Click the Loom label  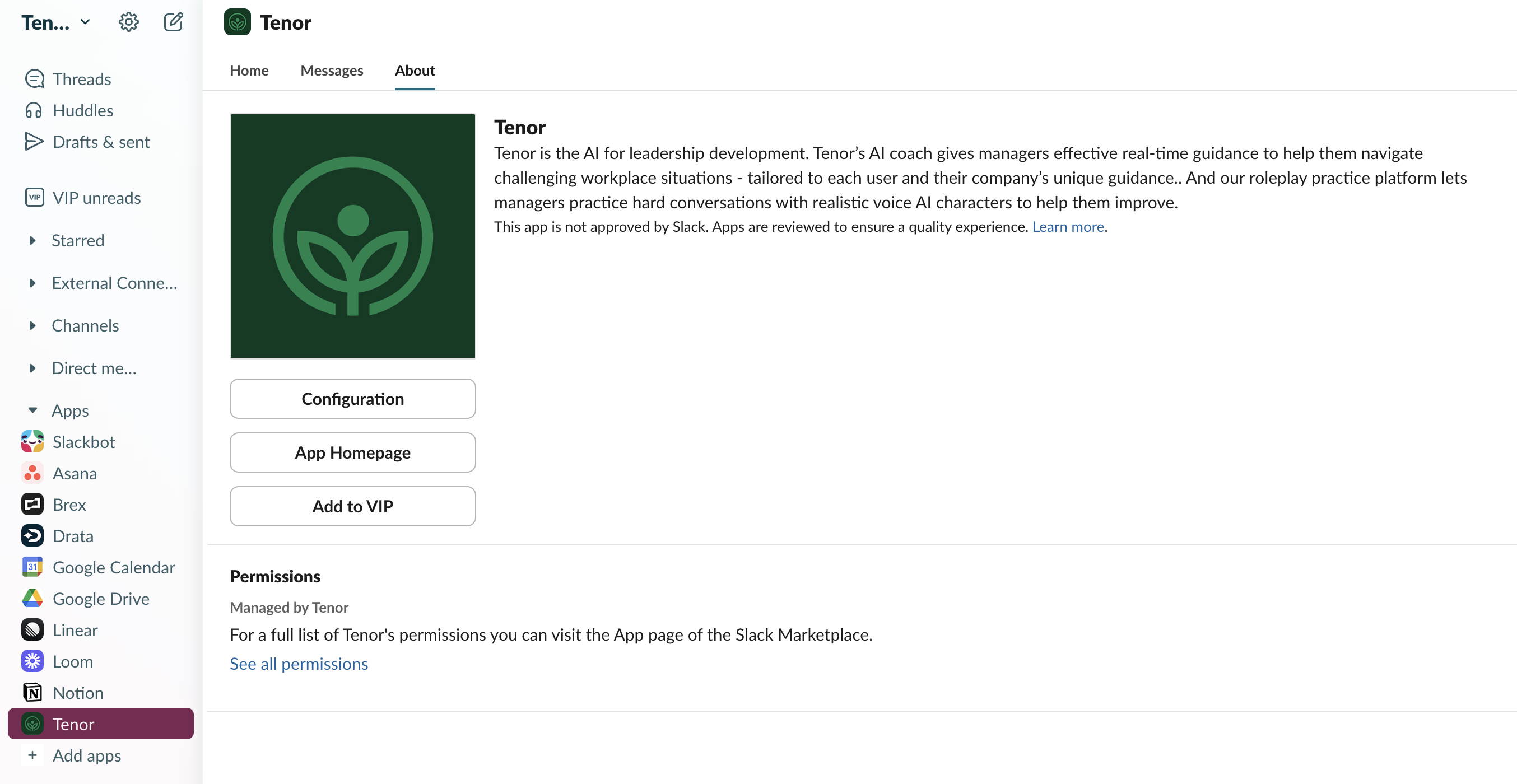tap(73, 661)
